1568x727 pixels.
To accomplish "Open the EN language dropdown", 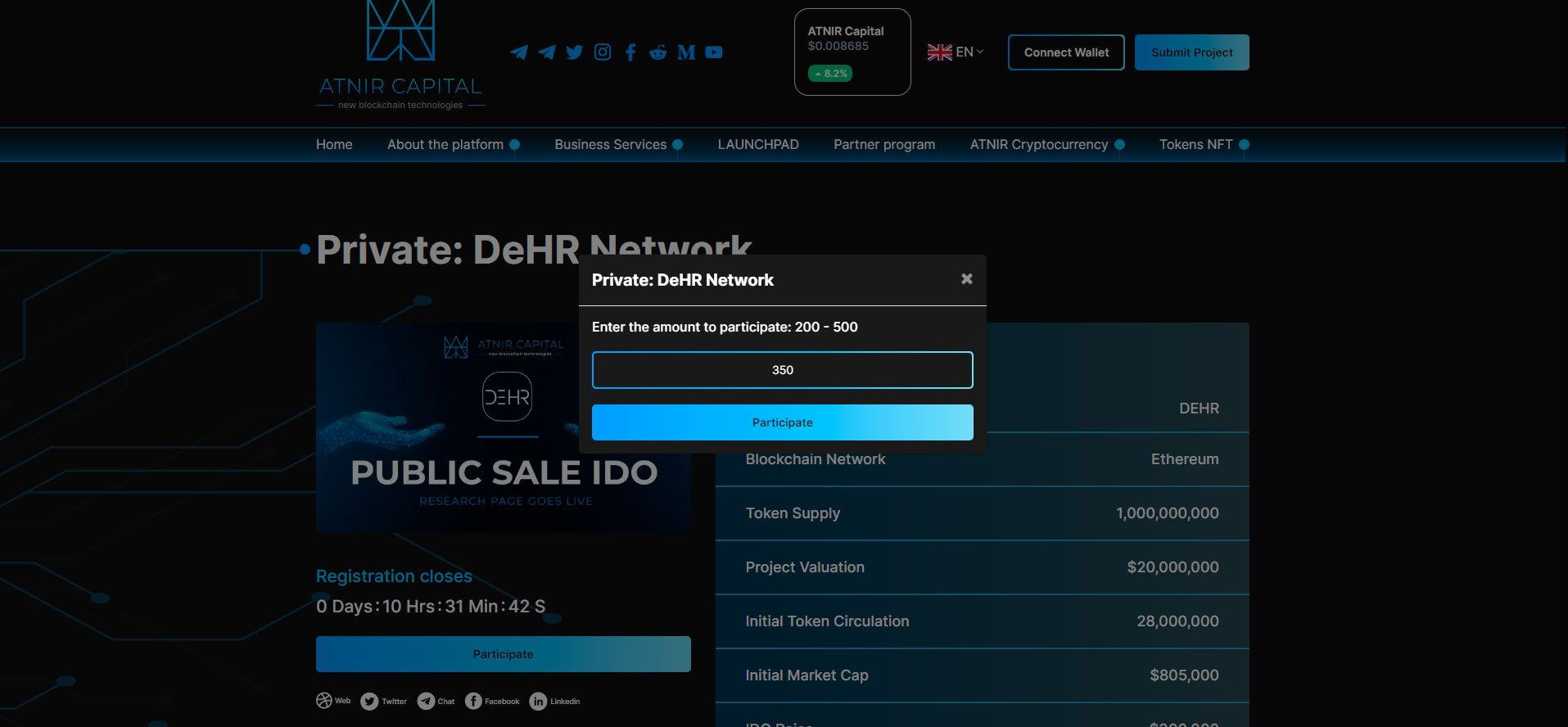I will [x=956, y=52].
